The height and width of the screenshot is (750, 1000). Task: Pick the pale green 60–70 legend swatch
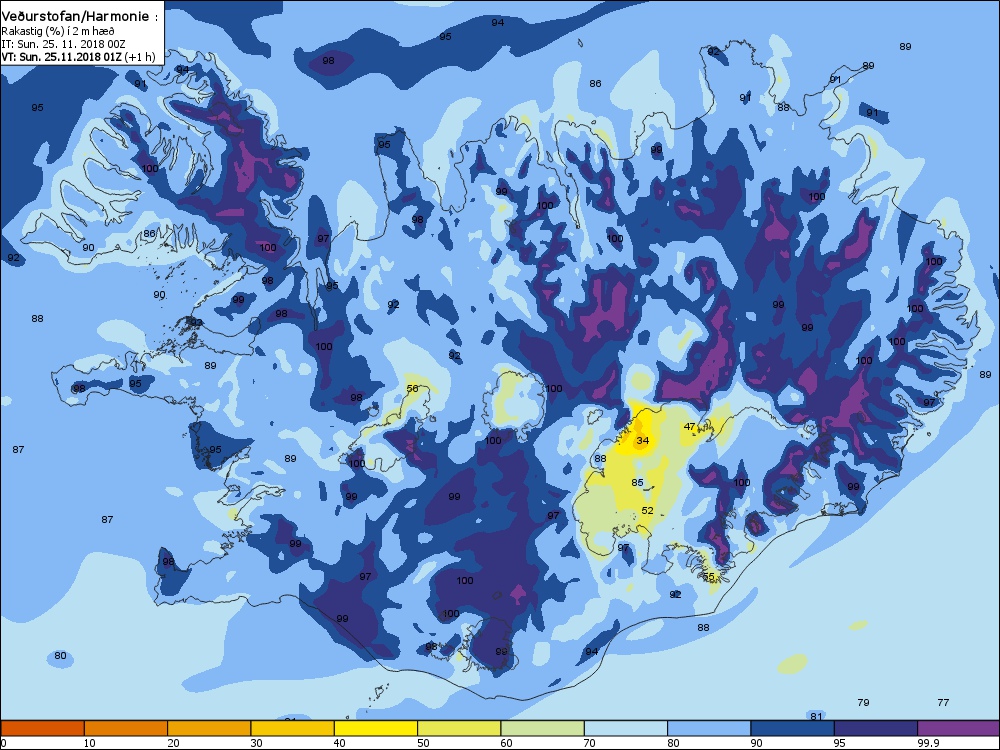[543, 728]
